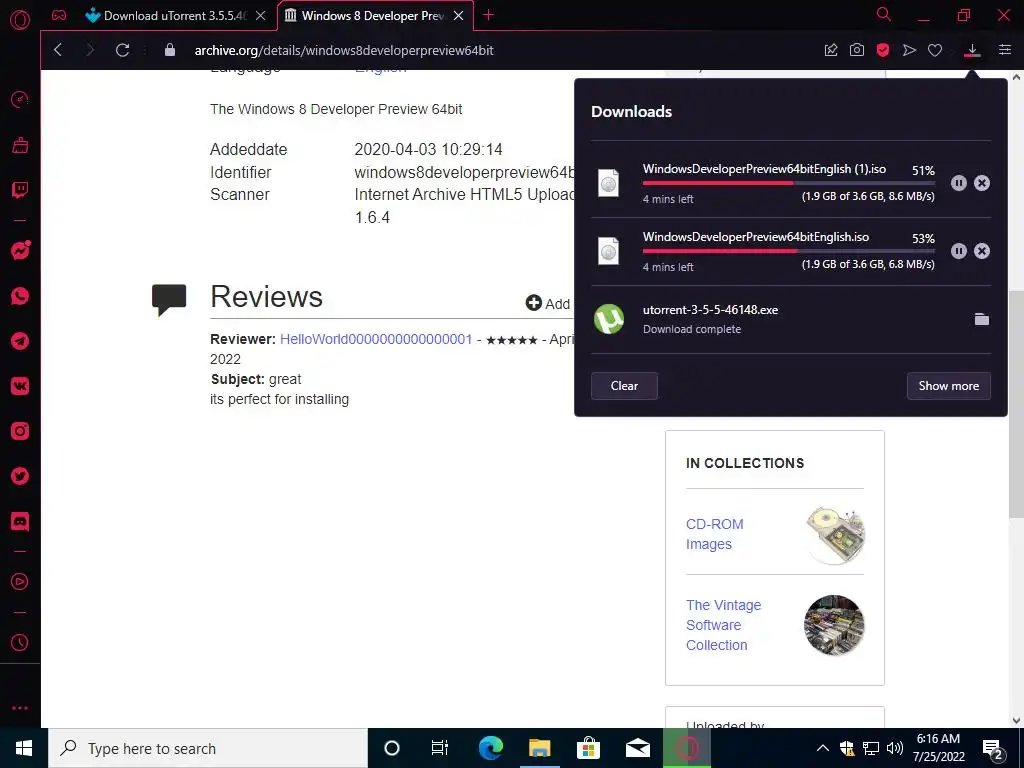The image size is (1024, 768).
Task: Open the Opera main menu logo
Action: 20,20
